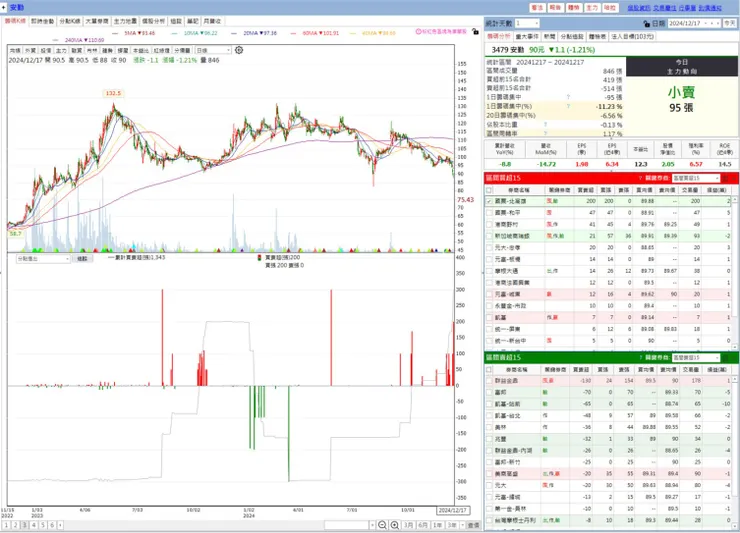Screen dimensions: 740x533
Task: Check the 元大 row checkbox in sell table
Action: point(489,485)
